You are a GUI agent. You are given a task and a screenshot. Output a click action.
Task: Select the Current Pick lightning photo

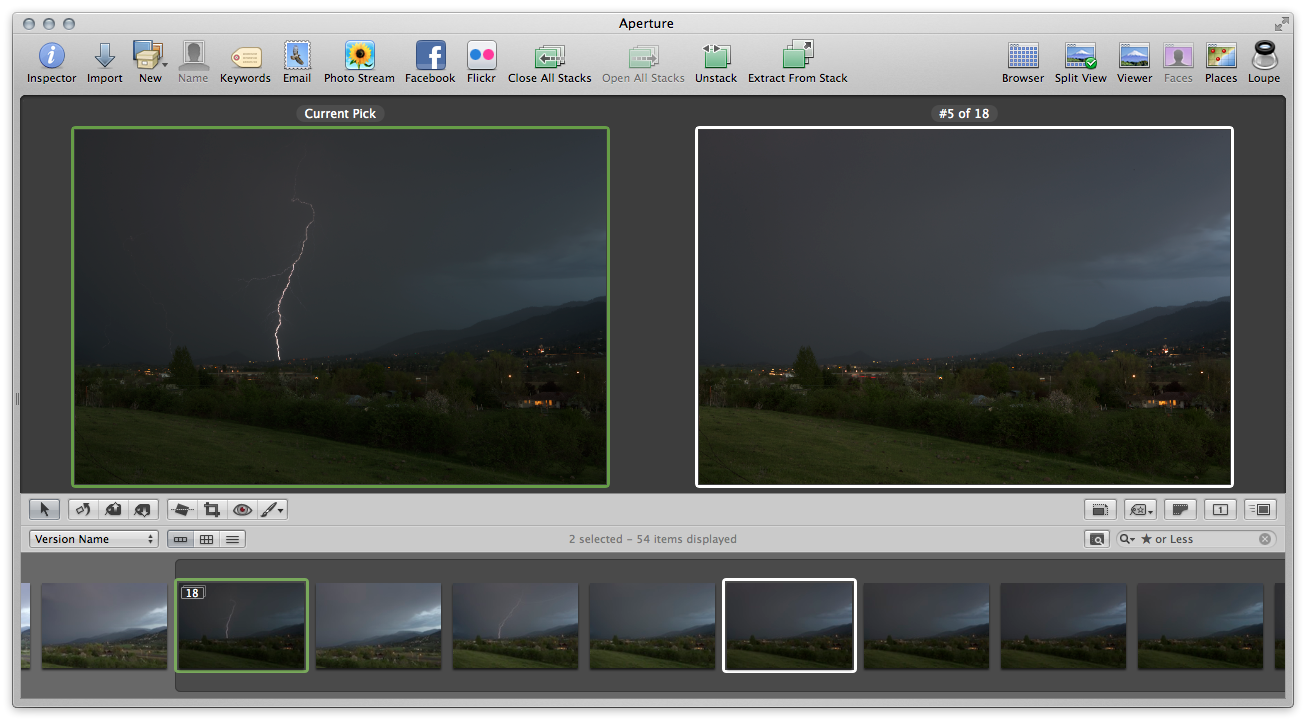tap(340, 307)
